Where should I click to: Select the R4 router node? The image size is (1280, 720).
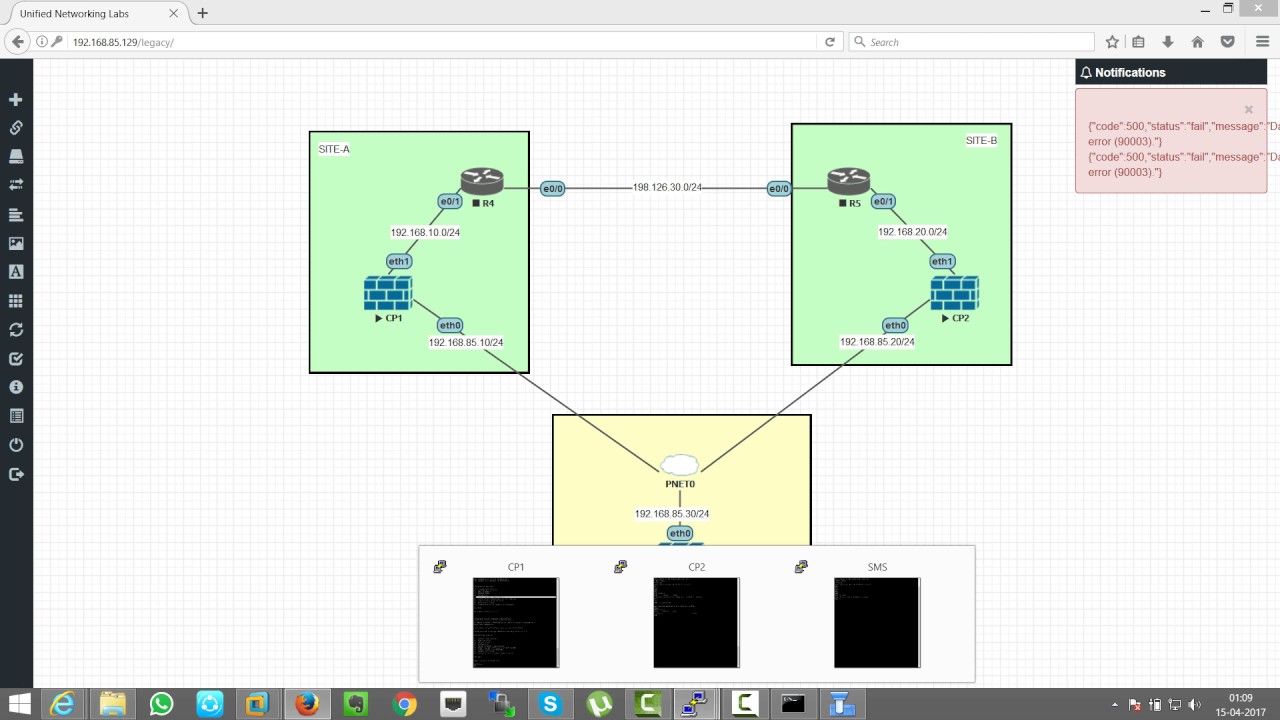pos(482,181)
